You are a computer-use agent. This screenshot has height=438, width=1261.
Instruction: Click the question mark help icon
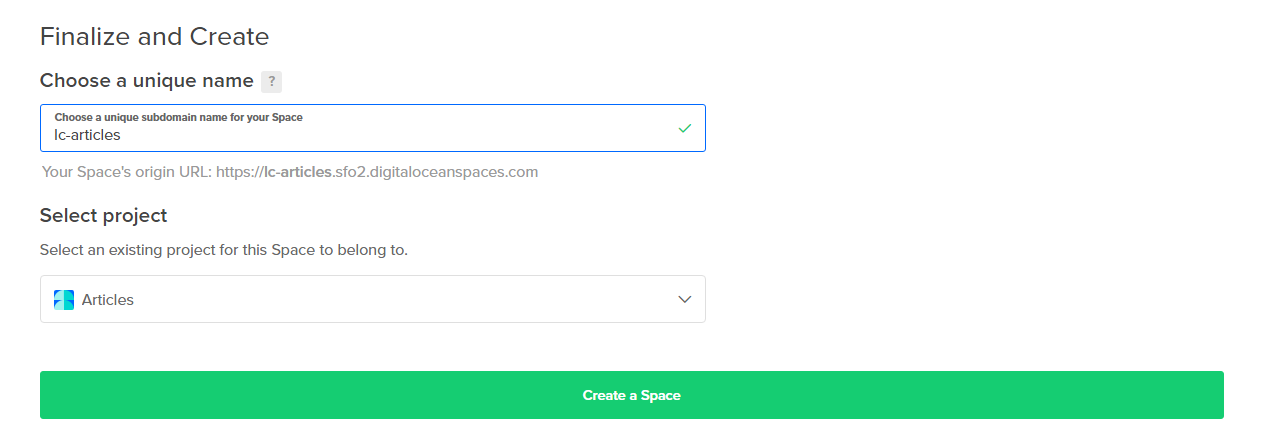271,82
